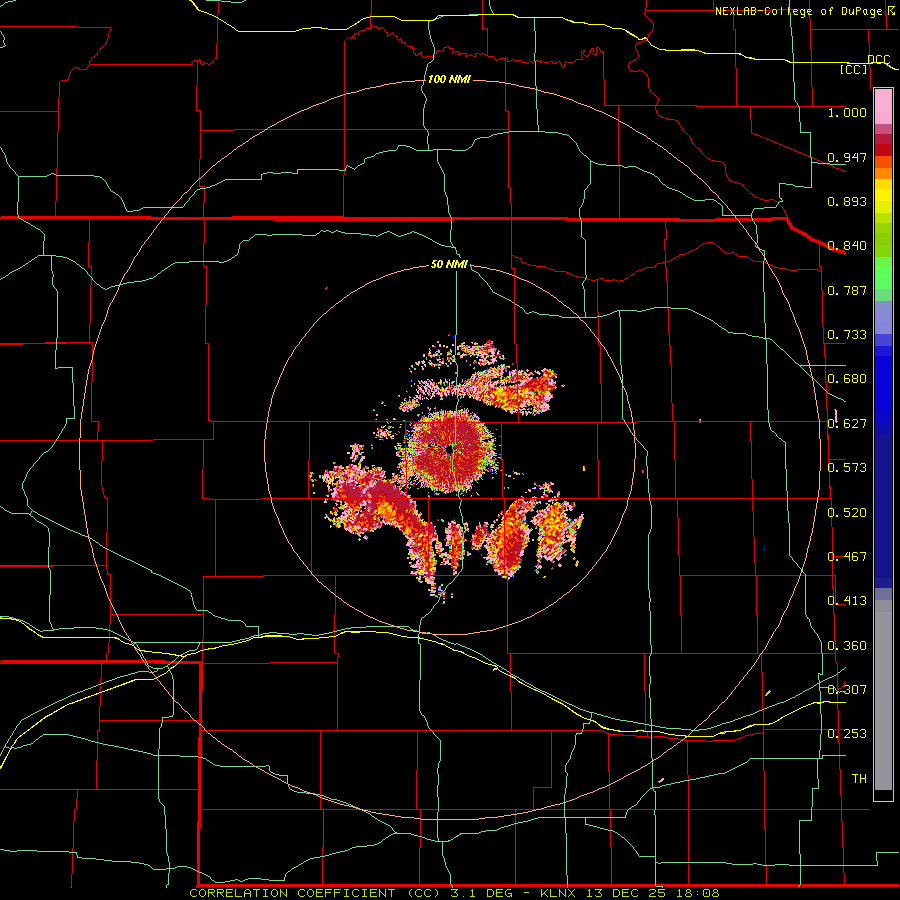
Task: Click the bright green segment of the color bar
Action: pyautogui.click(x=883, y=273)
